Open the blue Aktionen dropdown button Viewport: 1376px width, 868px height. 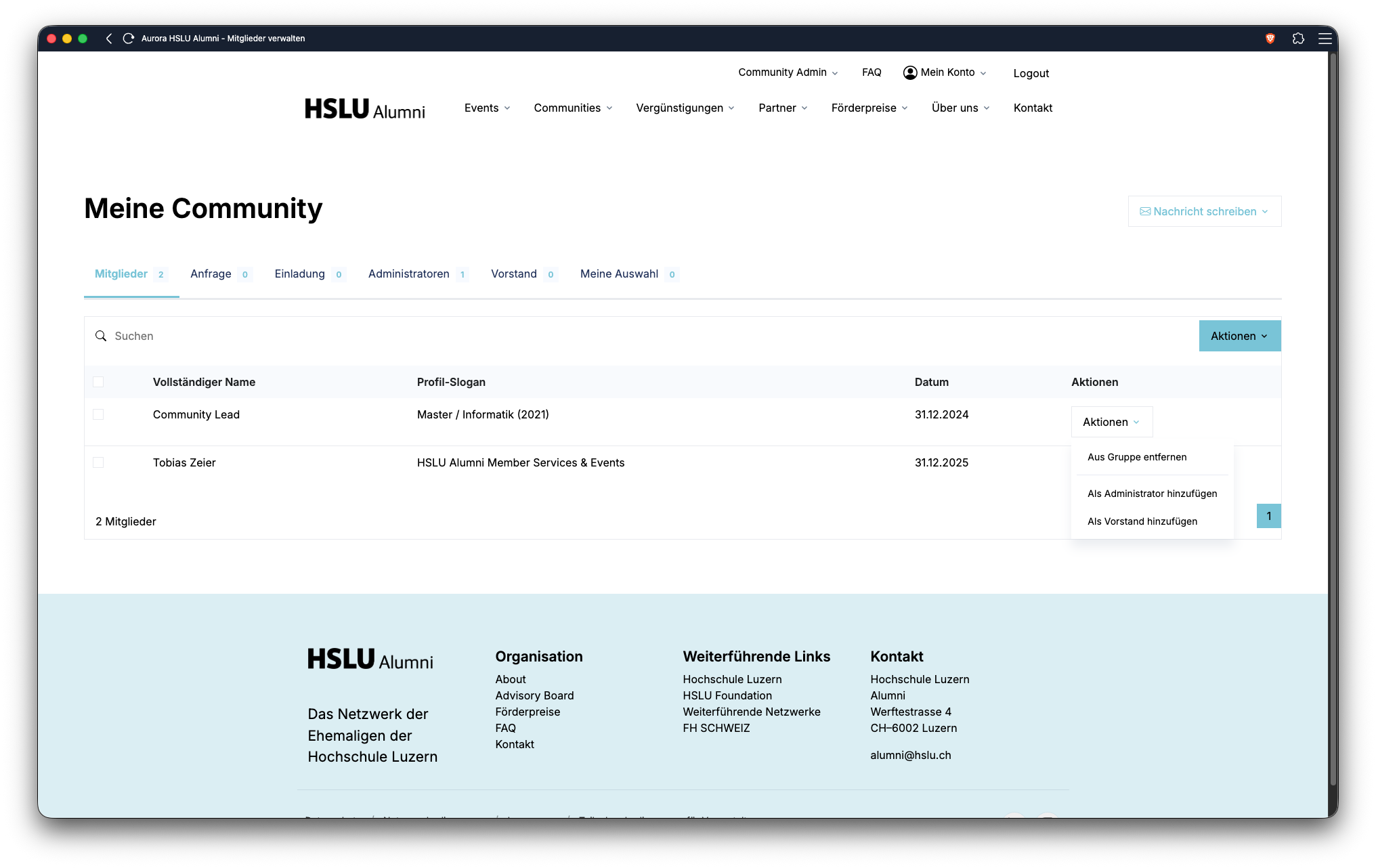pos(1239,336)
